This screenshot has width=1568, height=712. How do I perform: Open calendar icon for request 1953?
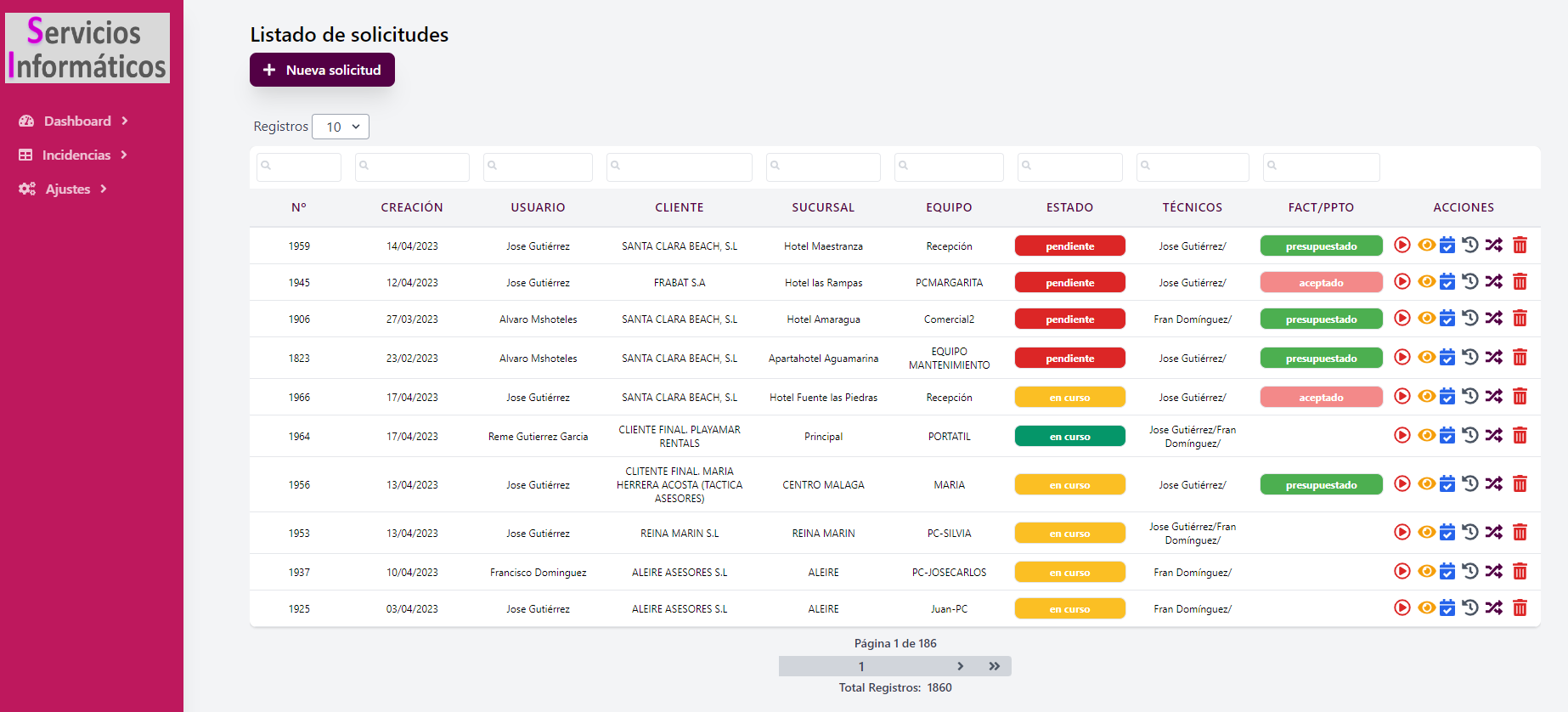pos(1447,533)
